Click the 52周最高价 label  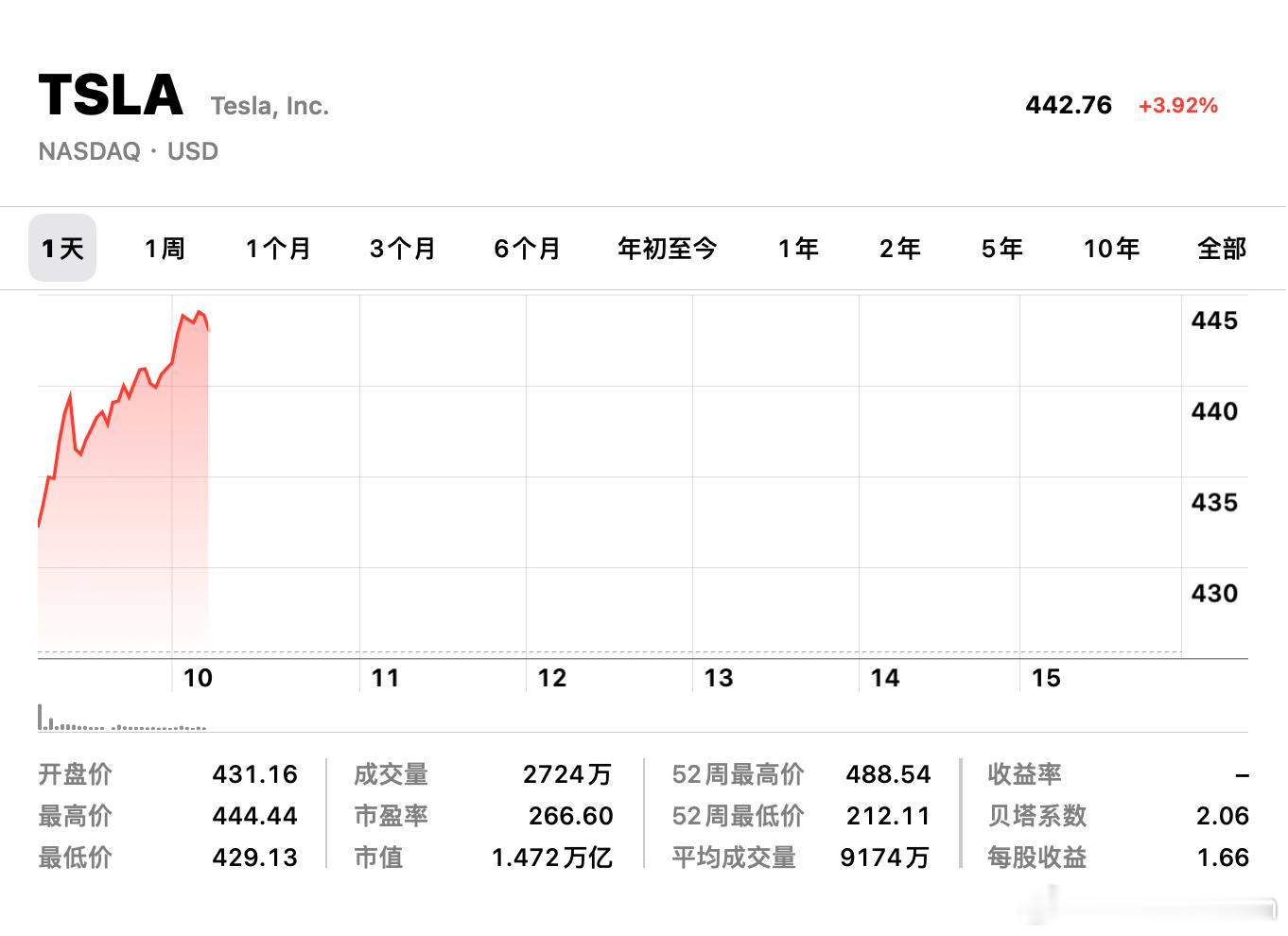tap(738, 774)
